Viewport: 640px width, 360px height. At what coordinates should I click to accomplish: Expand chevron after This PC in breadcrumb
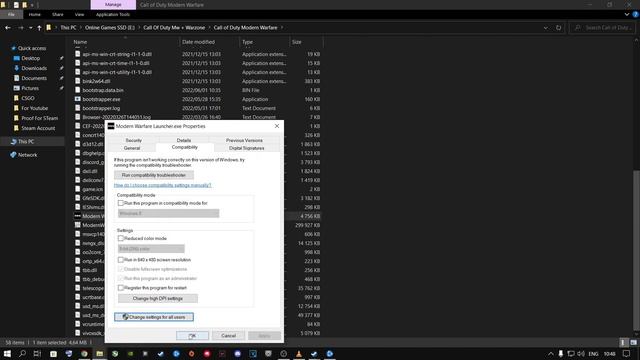pyautogui.click(x=81, y=28)
